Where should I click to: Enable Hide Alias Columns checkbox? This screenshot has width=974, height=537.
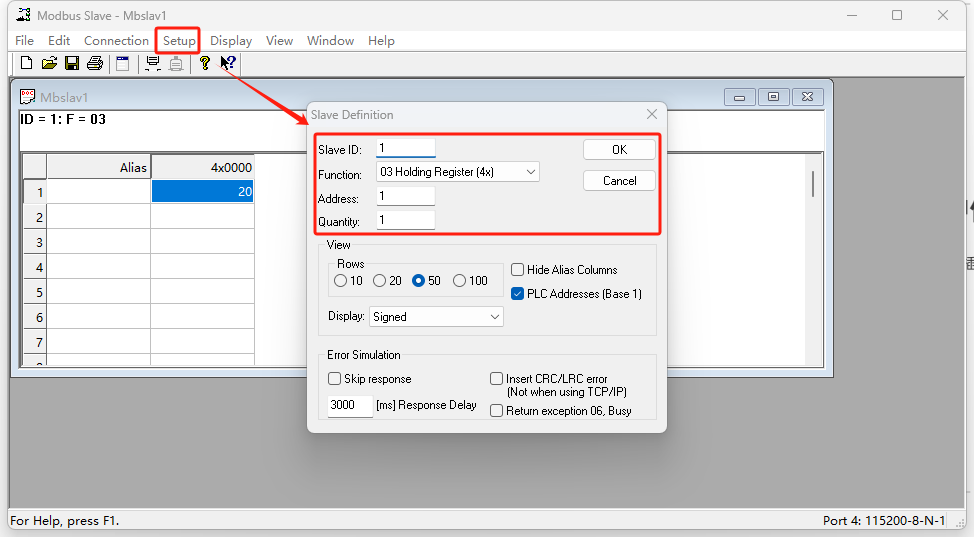[x=518, y=270]
